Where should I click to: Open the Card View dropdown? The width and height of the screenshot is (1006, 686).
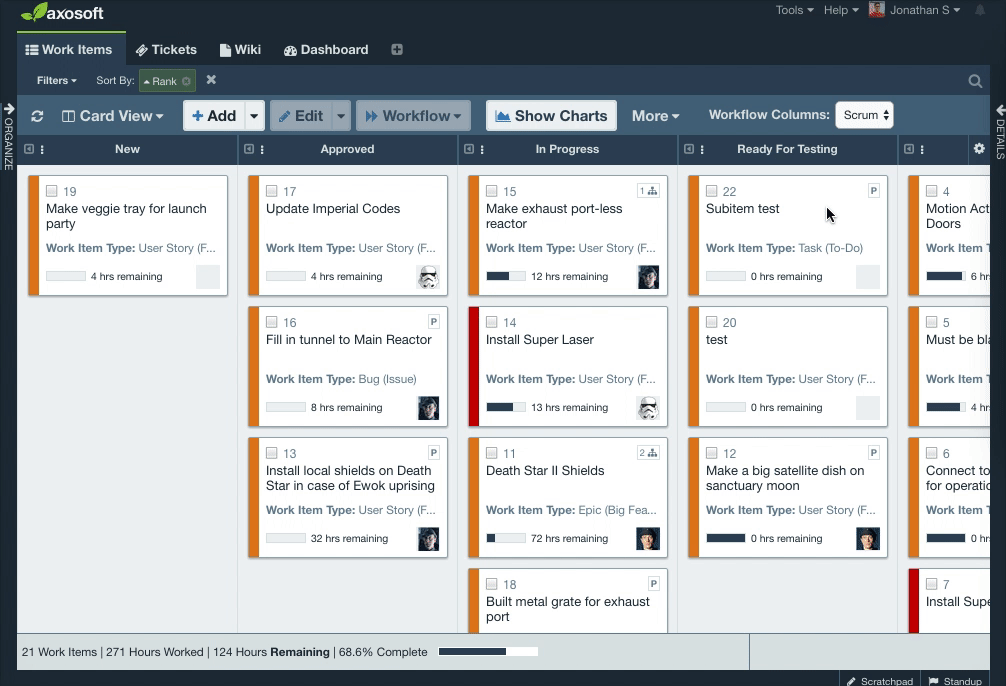112,116
